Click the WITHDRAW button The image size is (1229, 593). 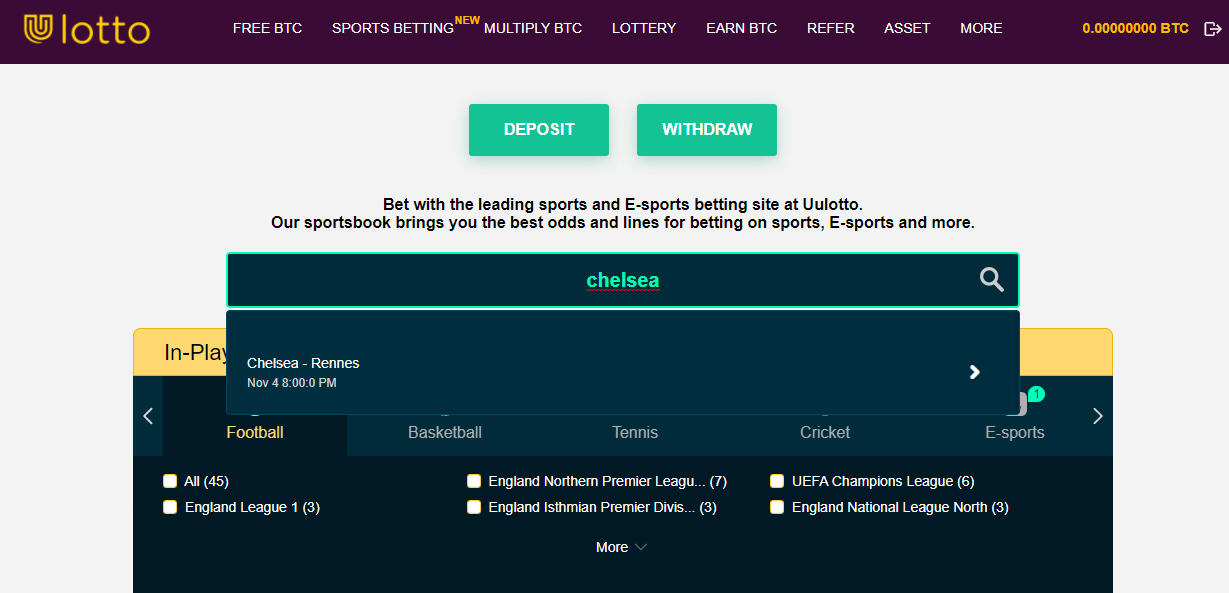point(707,130)
